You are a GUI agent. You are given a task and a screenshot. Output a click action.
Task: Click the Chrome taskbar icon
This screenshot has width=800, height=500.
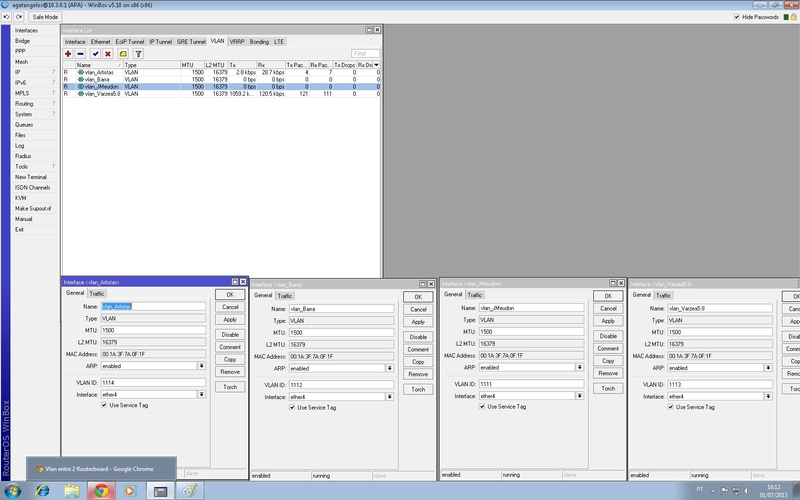pos(101,491)
